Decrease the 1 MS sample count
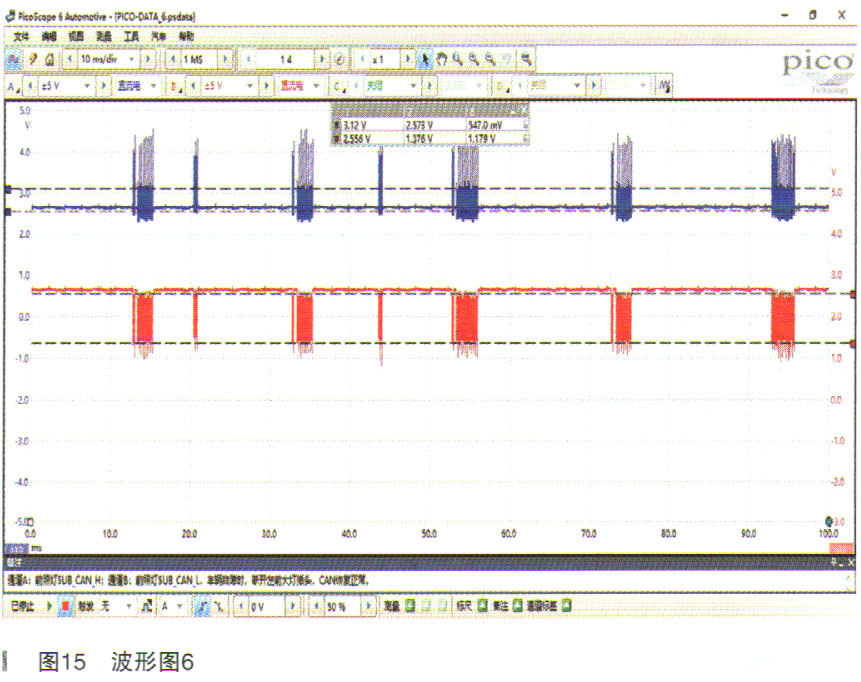Image resolution: width=861 pixels, height=682 pixels. [x=173, y=59]
